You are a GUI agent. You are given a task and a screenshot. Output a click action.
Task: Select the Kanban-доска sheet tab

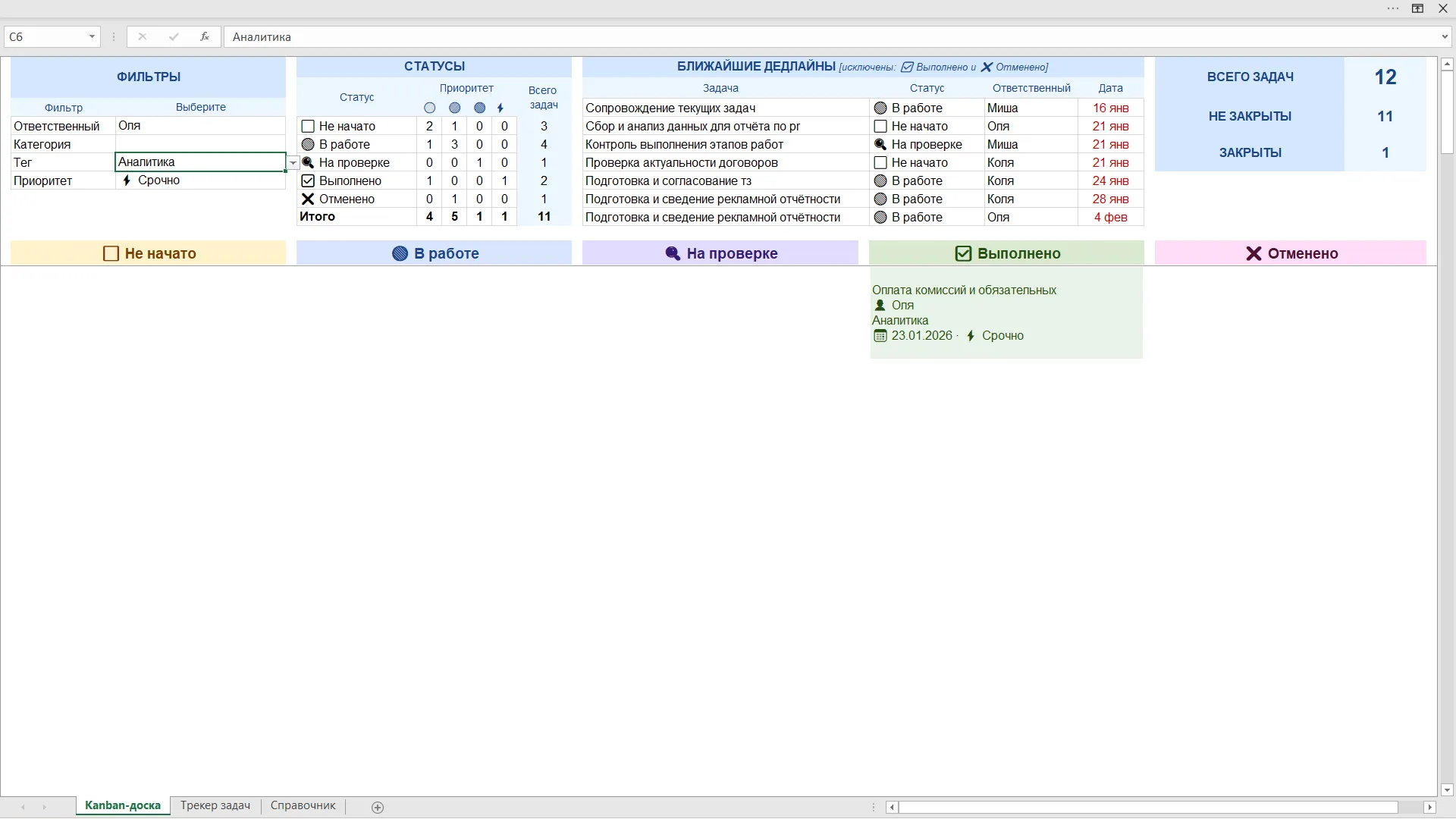tap(123, 805)
